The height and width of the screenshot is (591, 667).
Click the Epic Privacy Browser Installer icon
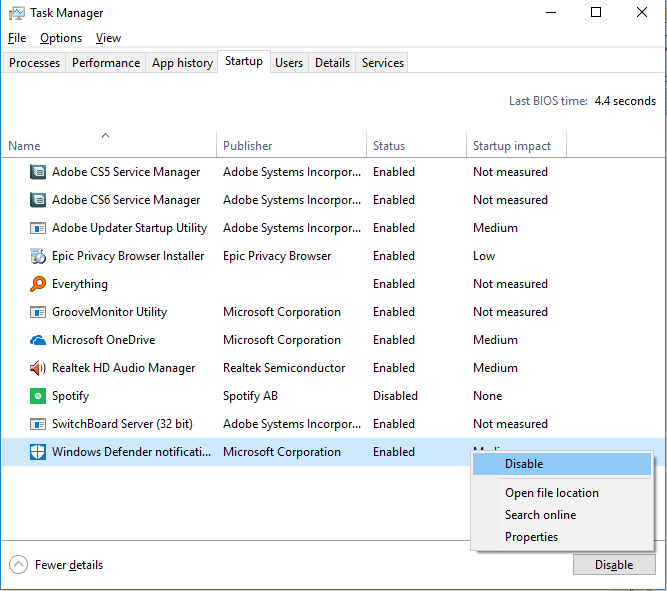point(38,256)
